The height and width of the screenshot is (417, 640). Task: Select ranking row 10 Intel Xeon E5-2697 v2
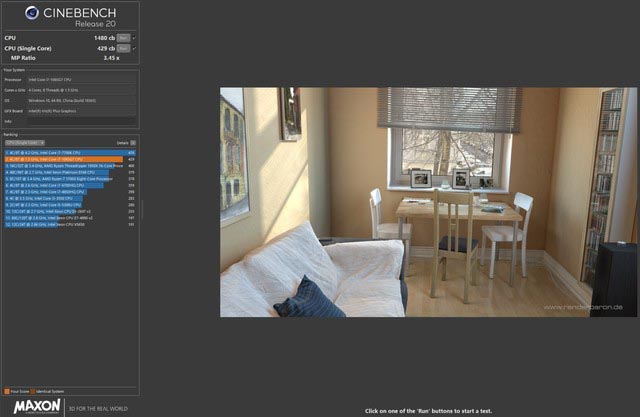(x=70, y=211)
